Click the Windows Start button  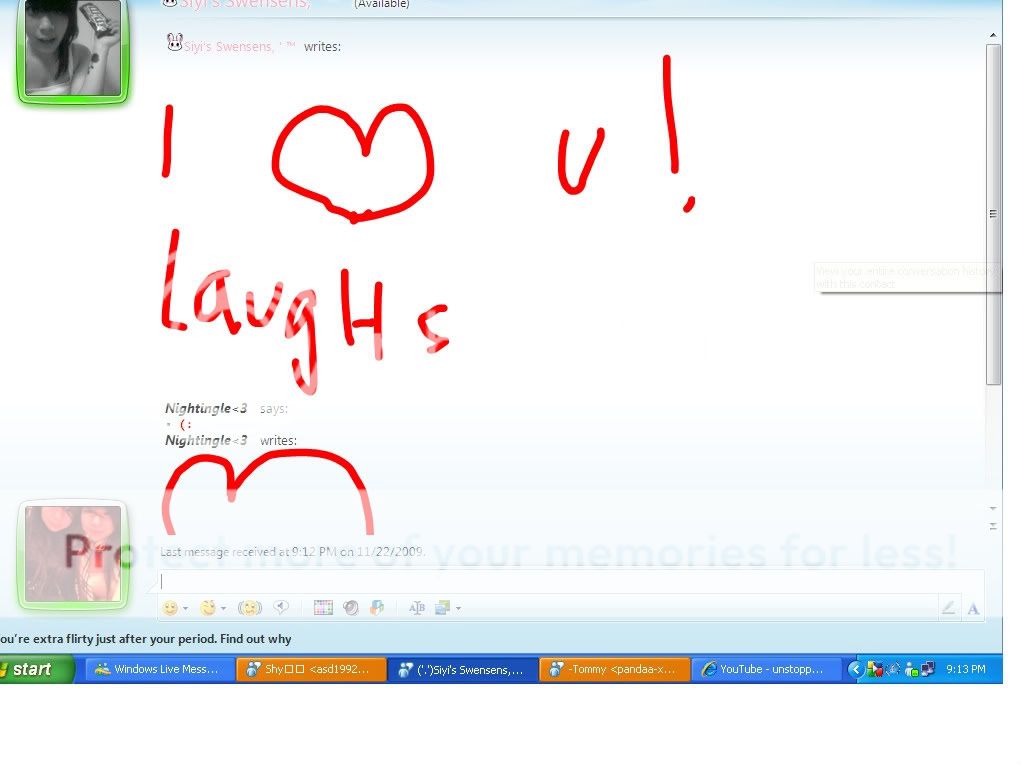point(33,669)
